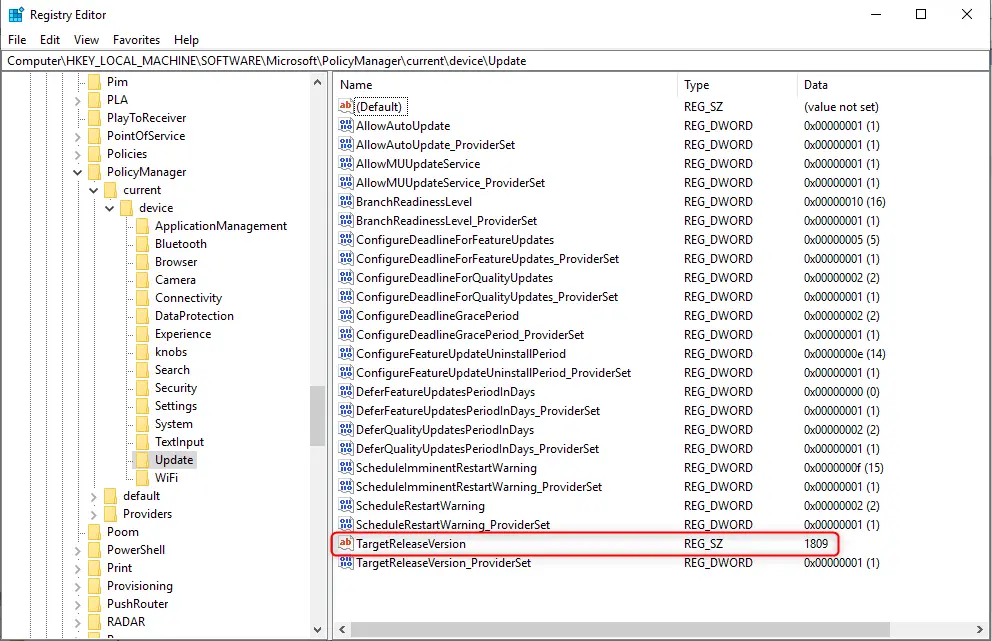Expand the PointOfService key node
Image resolution: width=992 pixels, height=641 pixels.
pos(77,136)
